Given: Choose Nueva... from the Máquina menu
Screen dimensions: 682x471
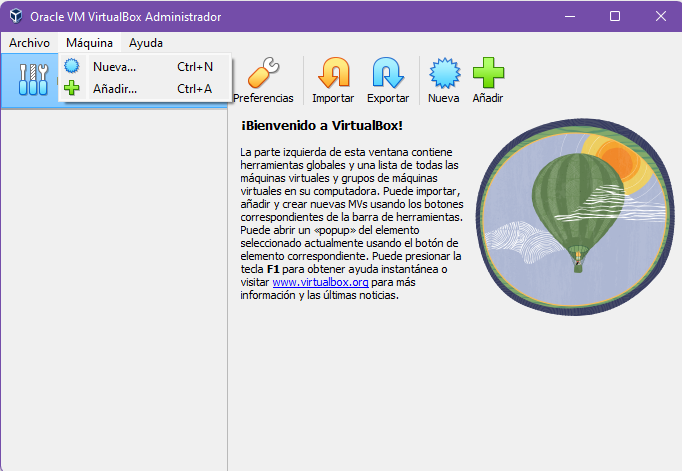Looking at the screenshot, I should tap(144, 67).
